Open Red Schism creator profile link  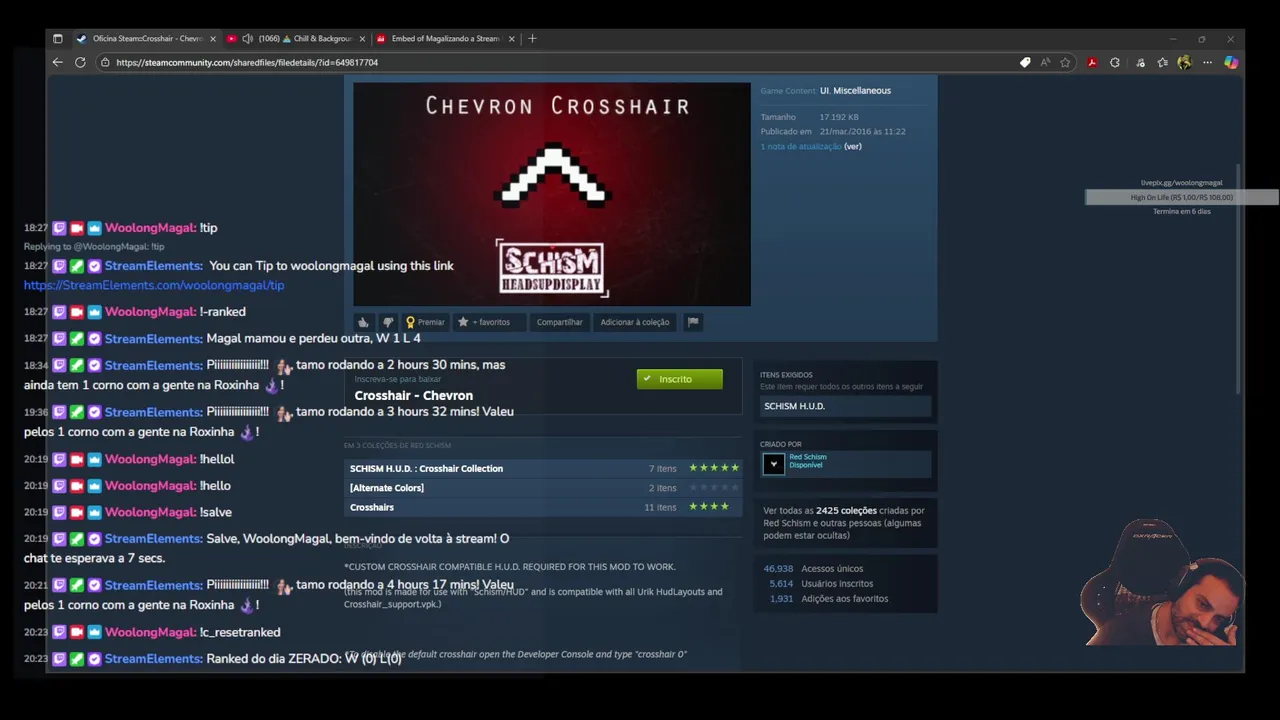(x=807, y=457)
